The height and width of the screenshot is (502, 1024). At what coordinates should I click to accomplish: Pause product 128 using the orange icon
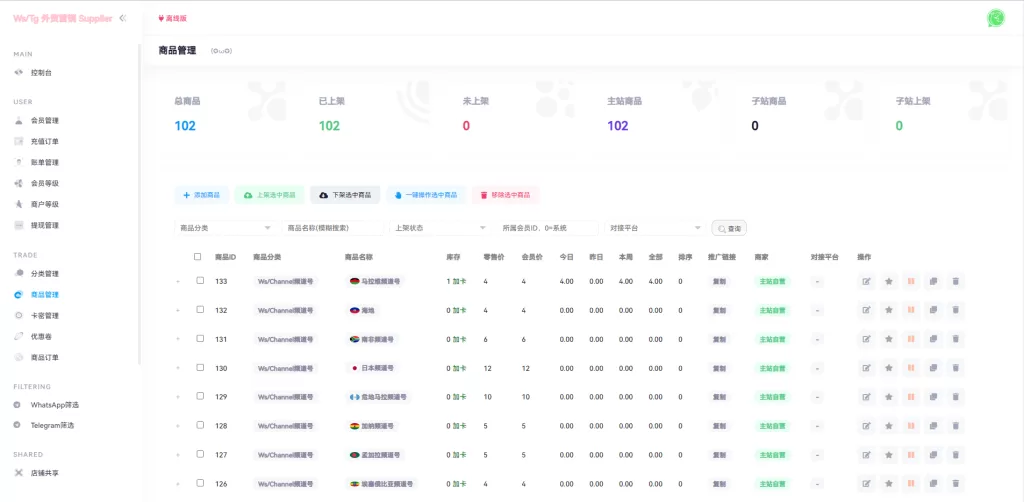911,426
